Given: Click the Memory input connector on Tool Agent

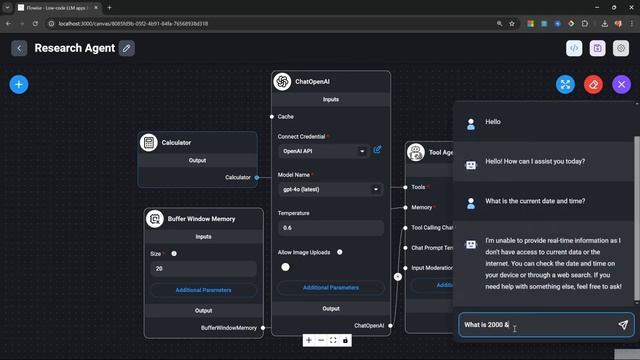Looking at the screenshot, I should click(405, 207).
